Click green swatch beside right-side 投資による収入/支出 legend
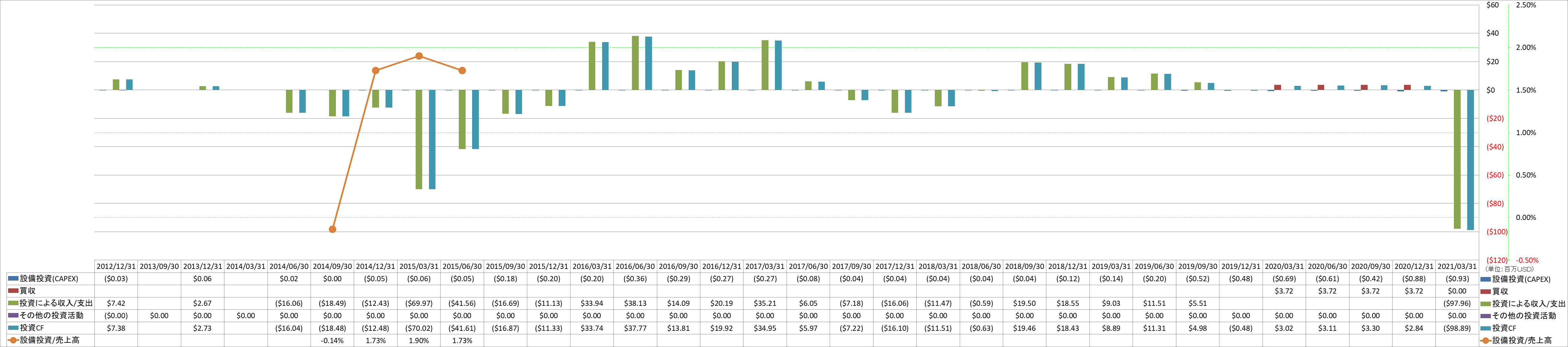 pos(1486,304)
